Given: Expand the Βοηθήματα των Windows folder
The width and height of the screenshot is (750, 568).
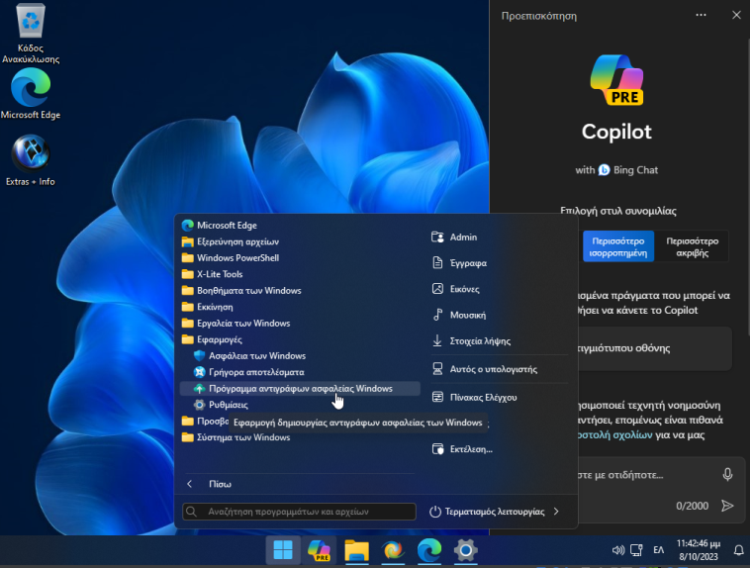Looking at the screenshot, I should pyautogui.click(x=242, y=290).
